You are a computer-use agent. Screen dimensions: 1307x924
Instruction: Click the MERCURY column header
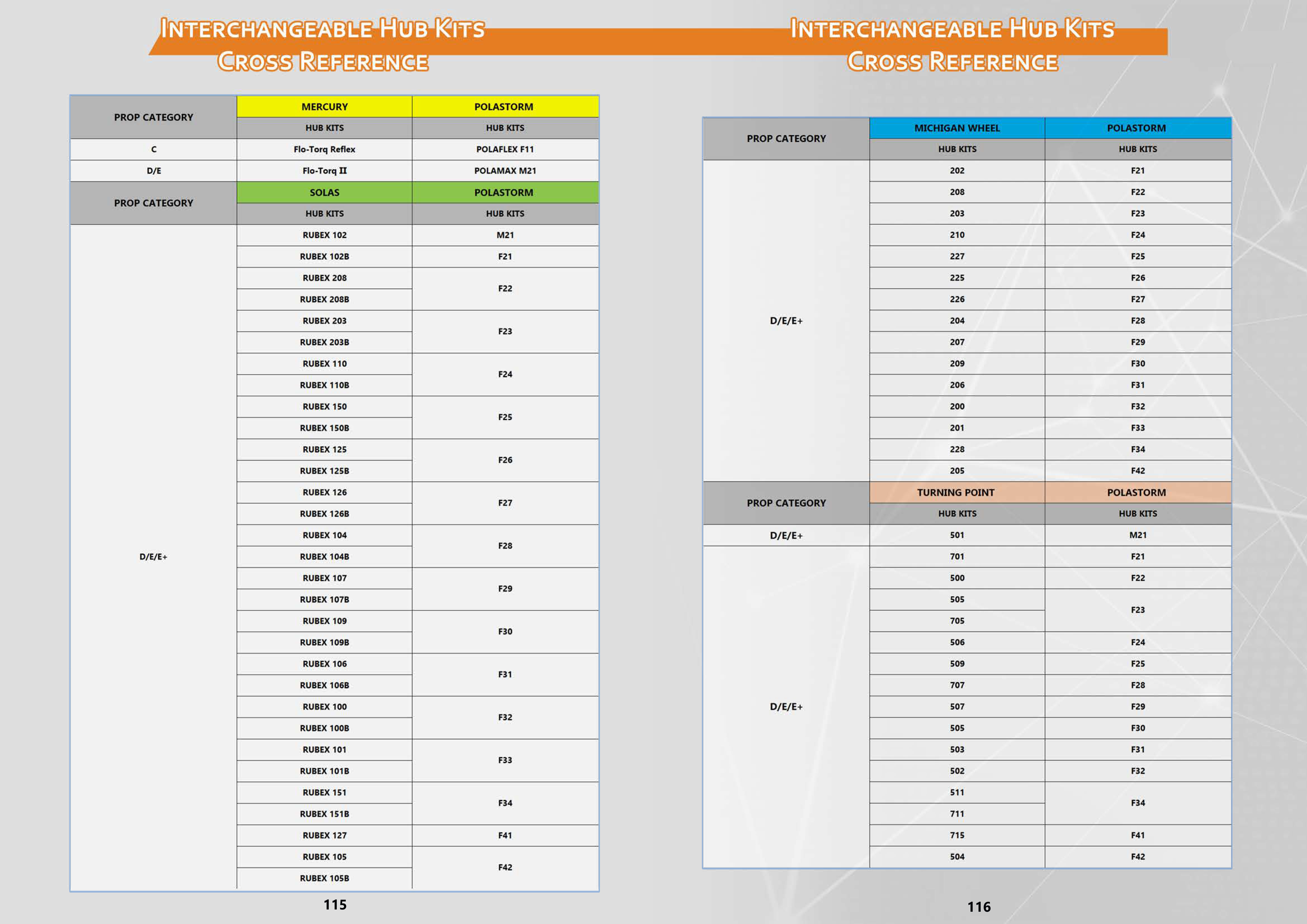[x=325, y=106]
